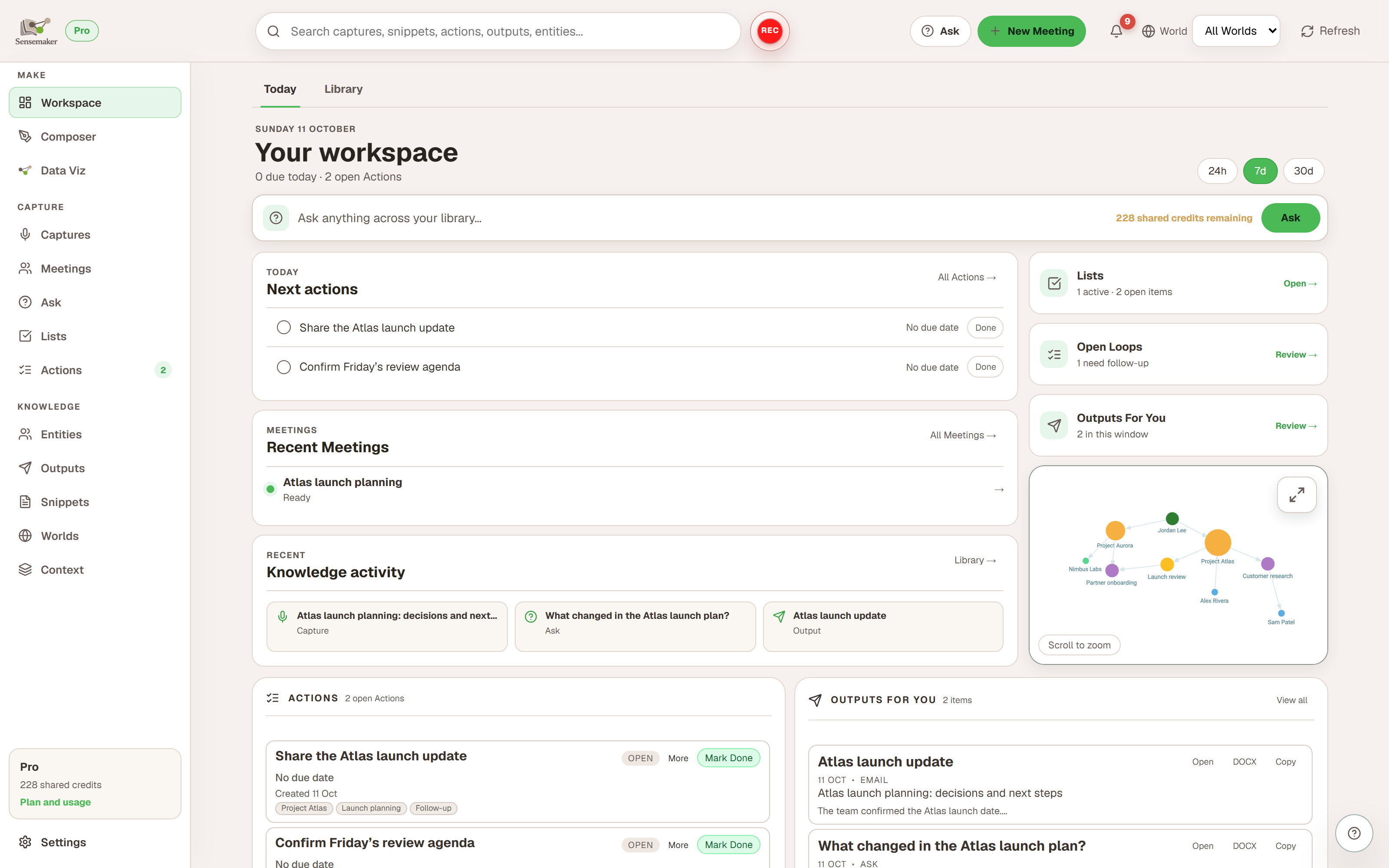Open Snippets in sidebar
The image size is (1389, 868).
pyautogui.click(x=95, y=502)
